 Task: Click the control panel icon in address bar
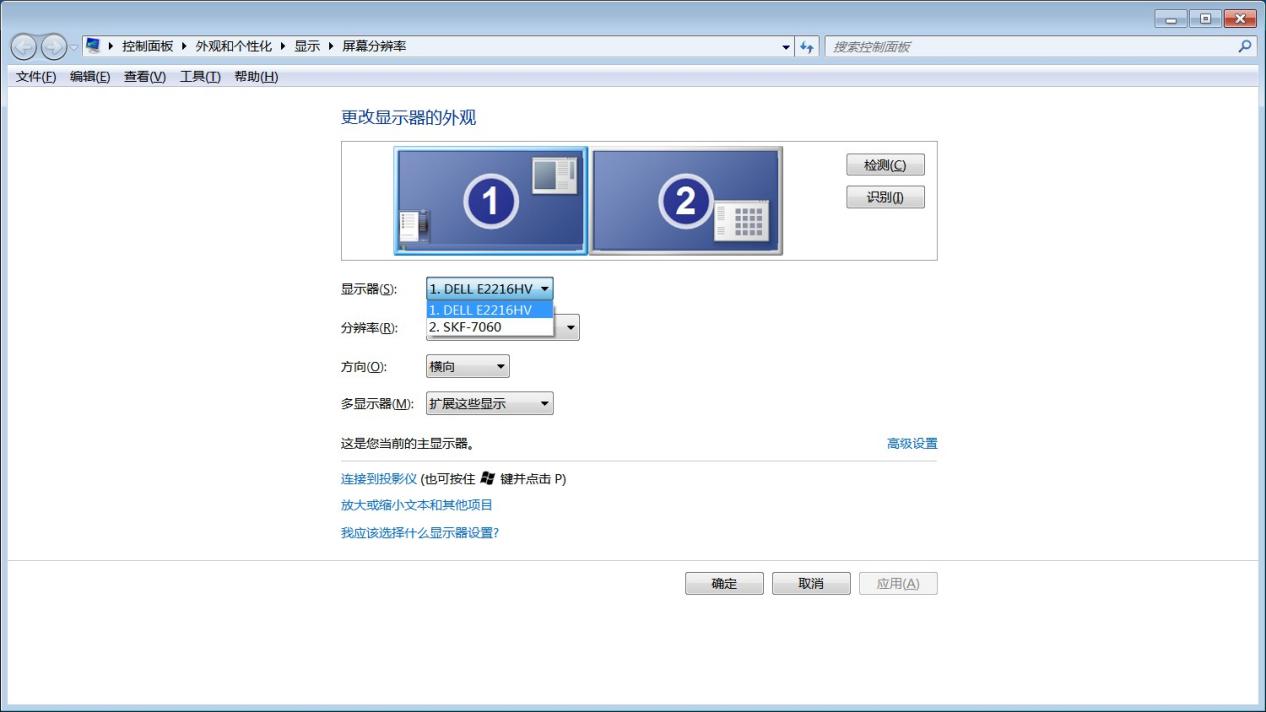[x=93, y=46]
